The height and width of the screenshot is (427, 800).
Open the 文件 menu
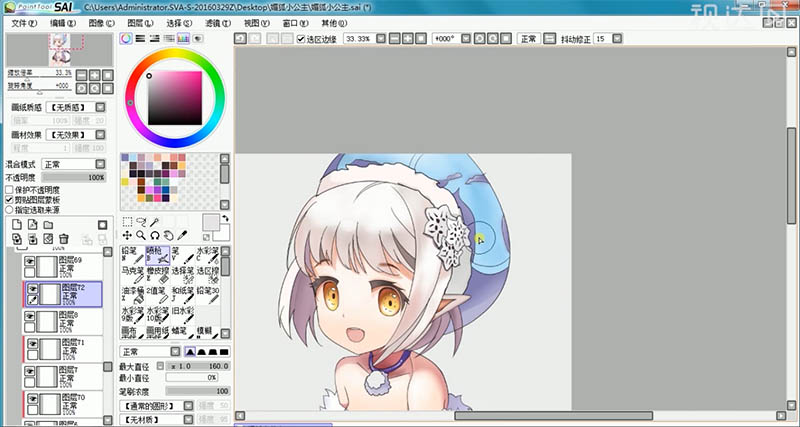click(x=24, y=23)
